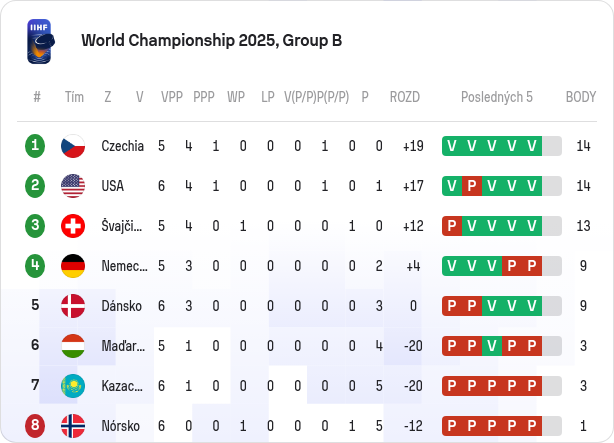Click the Germany flag icon
The height and width of the screenshot is (443, 614).
point(73,266)
